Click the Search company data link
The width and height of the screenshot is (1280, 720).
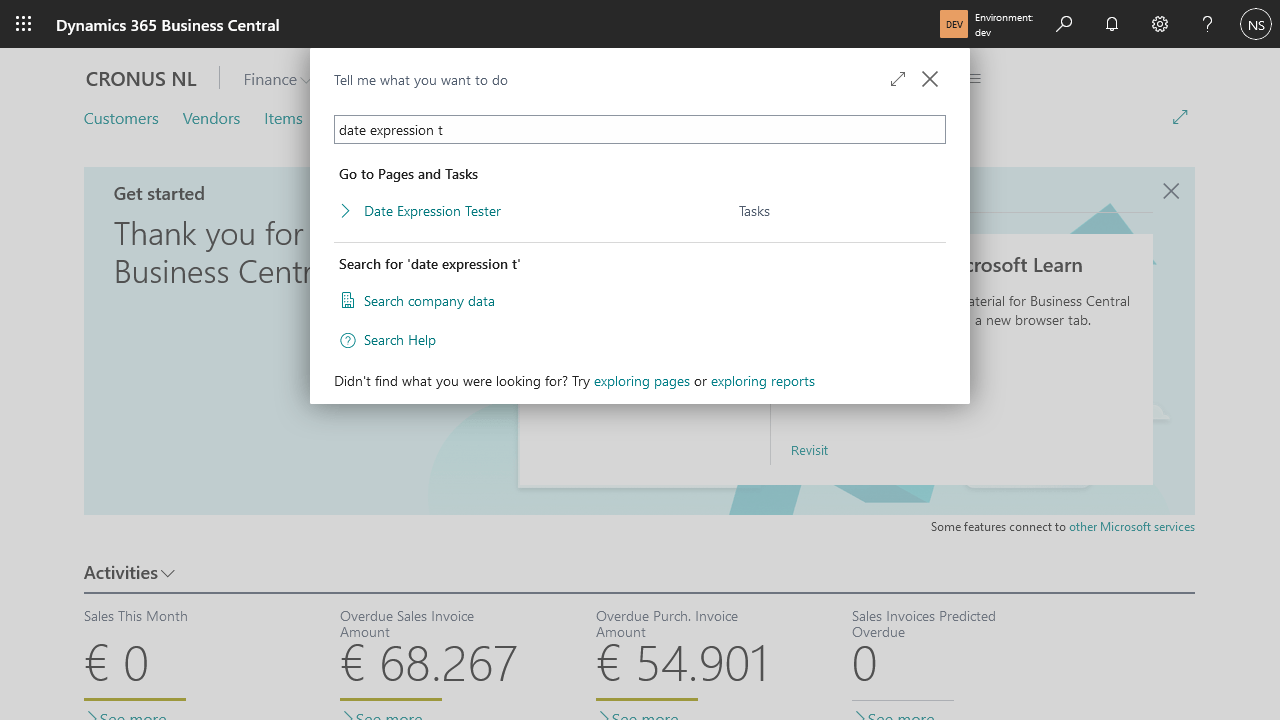coord(429,301)
